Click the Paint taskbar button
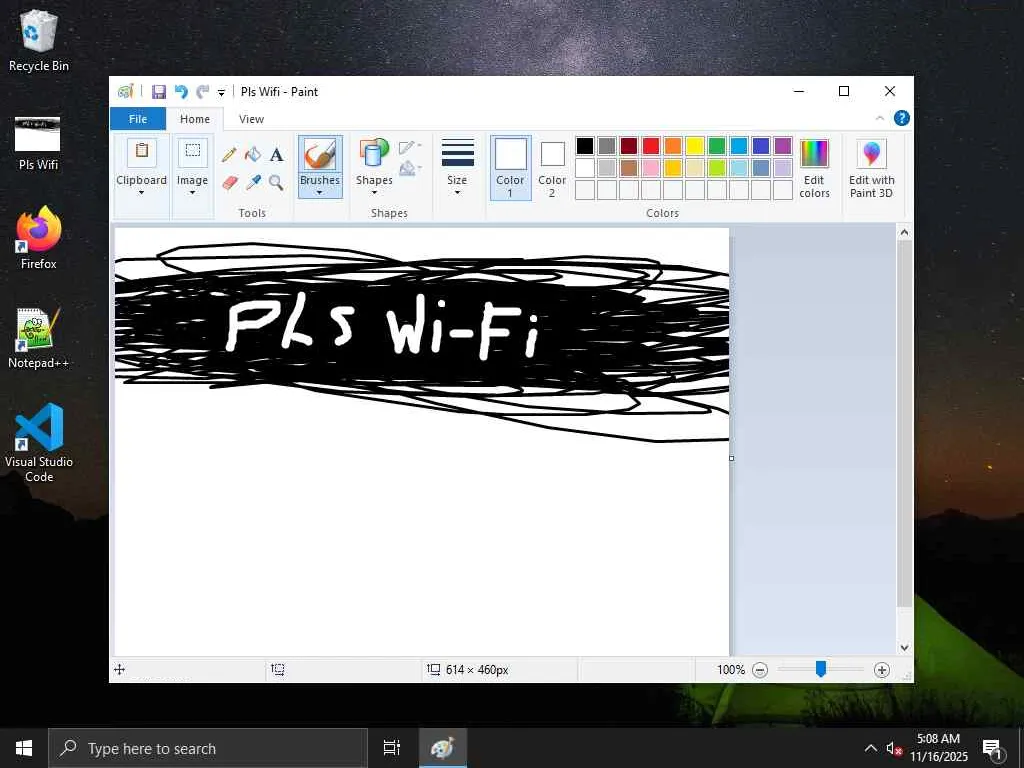Screen dimensions: 1024x768 (x=442, y=748)
